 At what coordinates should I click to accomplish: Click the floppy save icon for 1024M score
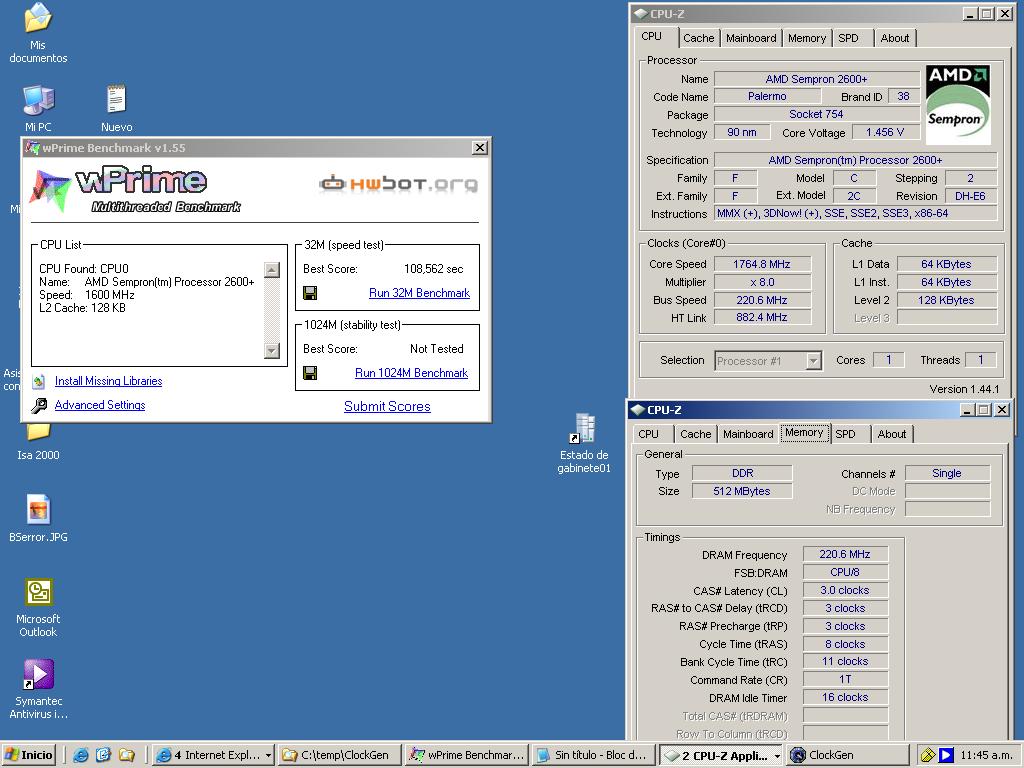310,373
